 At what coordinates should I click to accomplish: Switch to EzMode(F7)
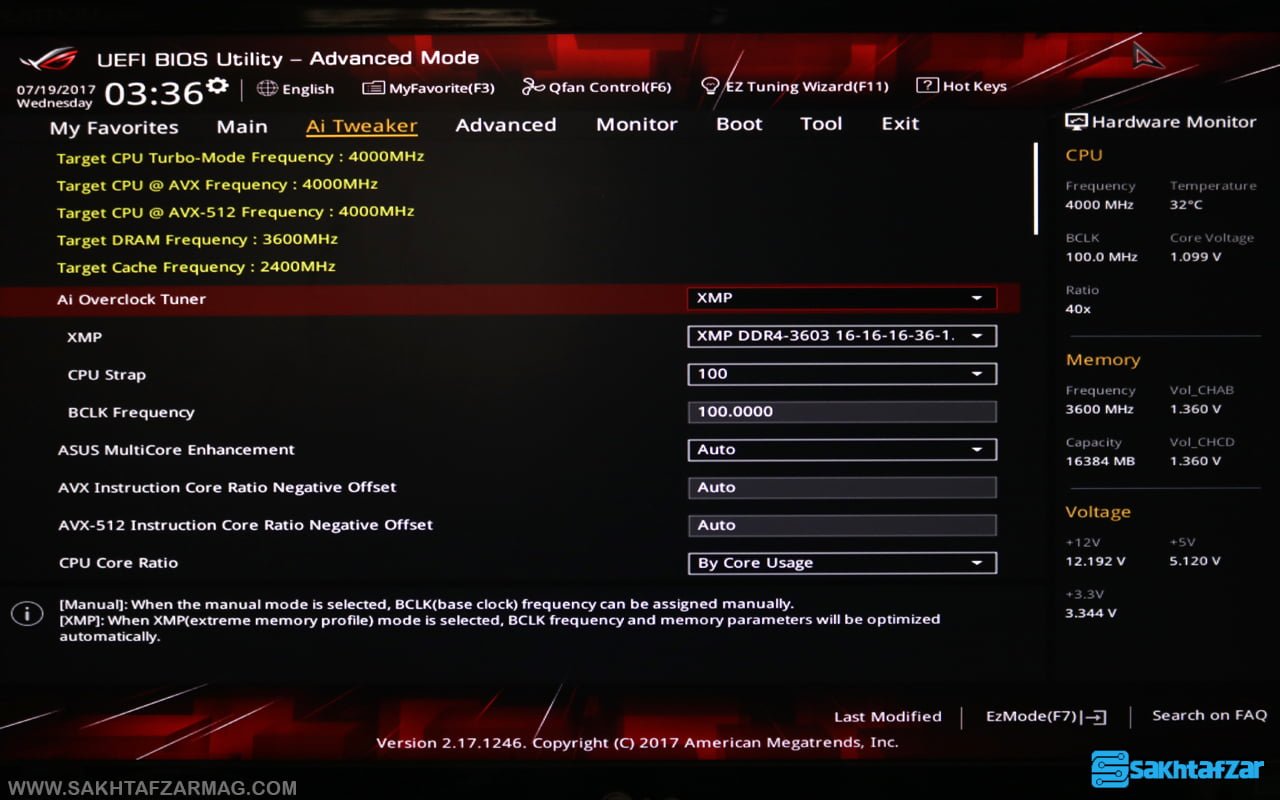click(1045, 716)
